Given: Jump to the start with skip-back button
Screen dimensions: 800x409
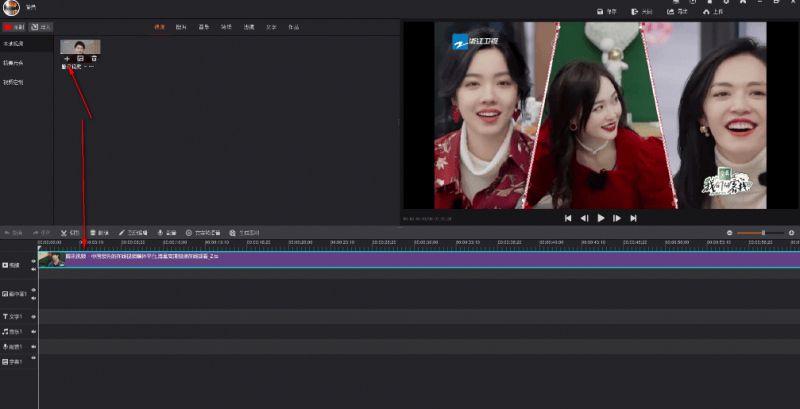Looking at the screenshot, I should click(x=568, y=217).
